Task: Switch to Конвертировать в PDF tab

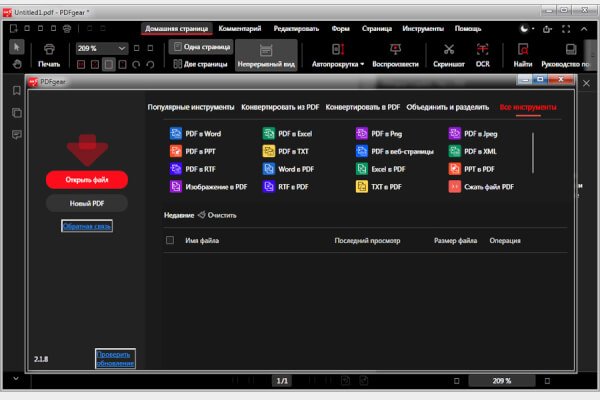Action: tap(363, 107)
